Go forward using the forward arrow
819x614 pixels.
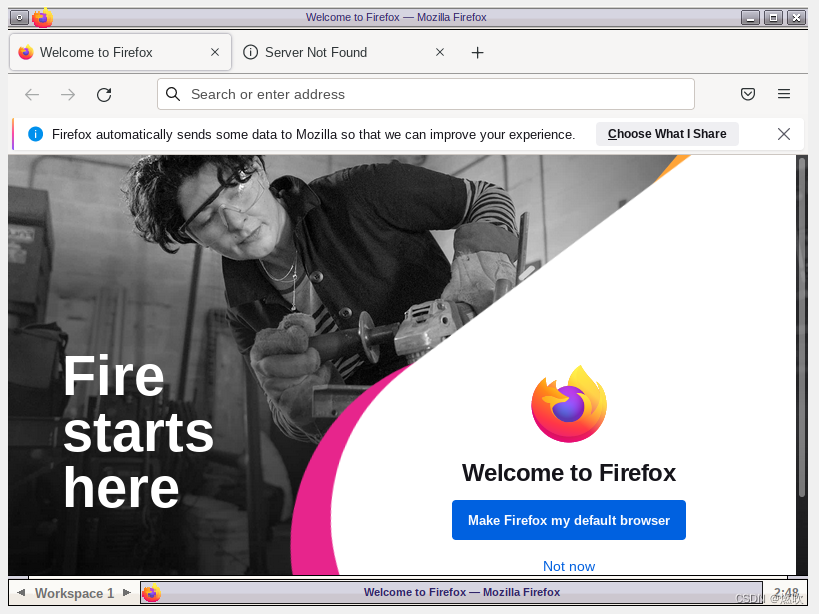(x=68, y=95)
